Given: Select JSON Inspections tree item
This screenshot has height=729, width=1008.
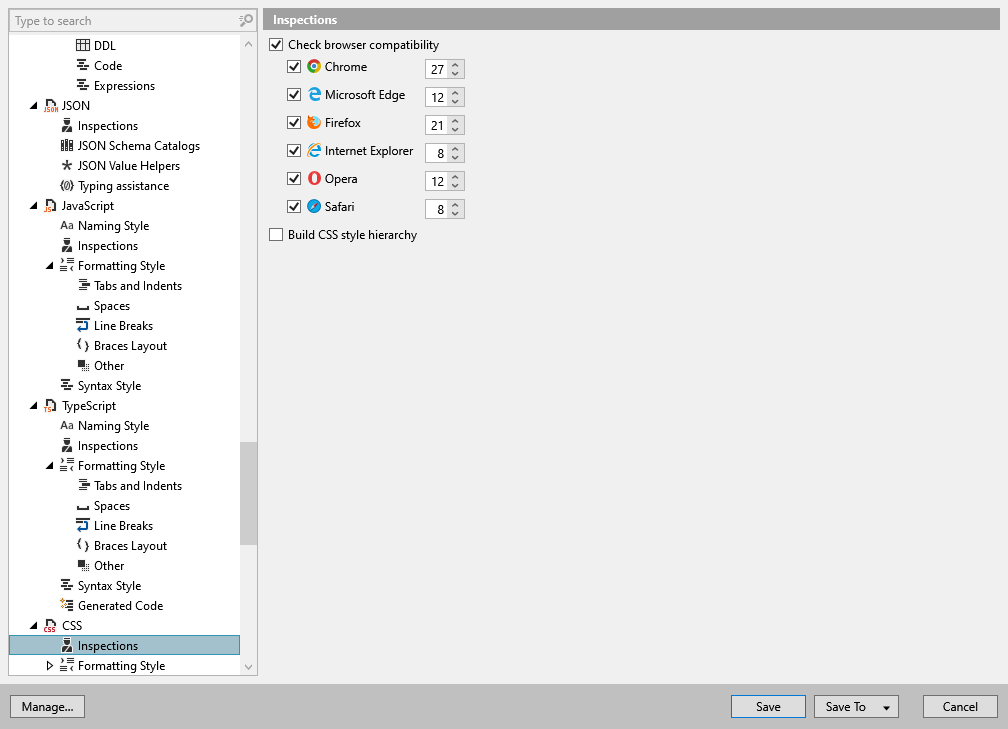Looking at the screenshot, I should 107,125.
